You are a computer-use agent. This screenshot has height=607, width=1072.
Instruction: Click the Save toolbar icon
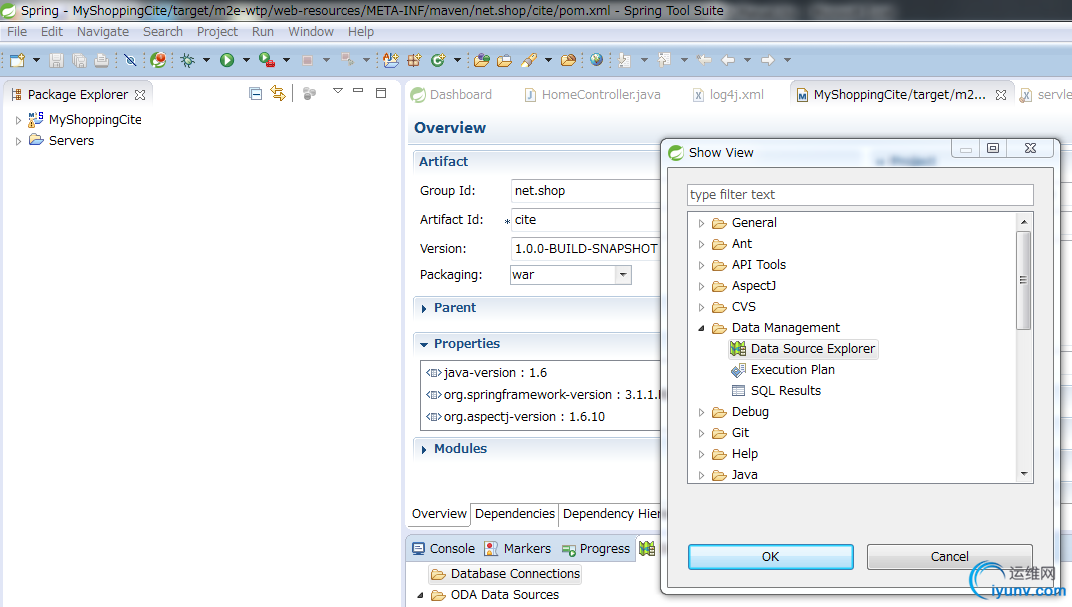[56, 60]
